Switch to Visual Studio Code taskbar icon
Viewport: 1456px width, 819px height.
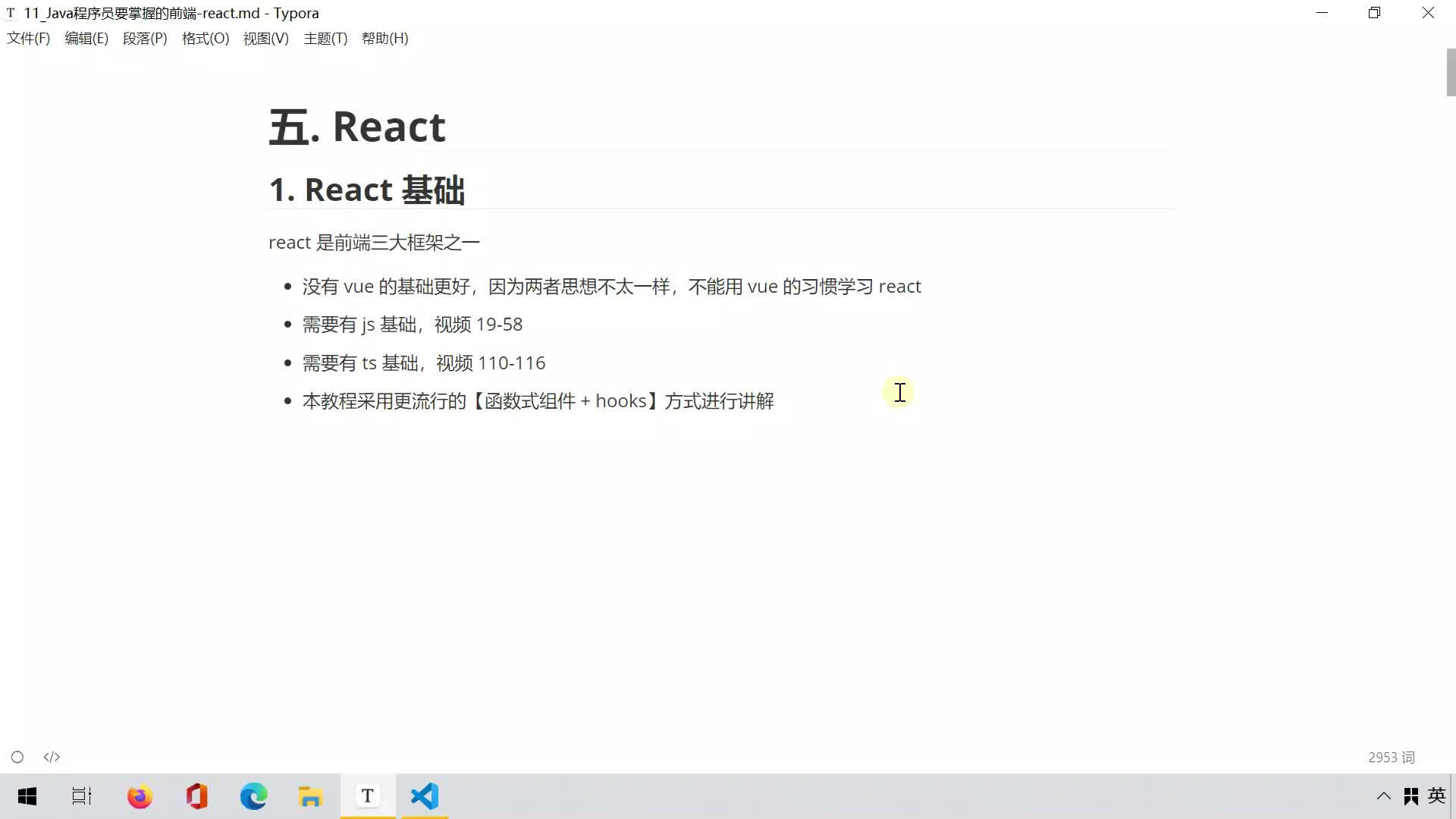pos(425,796)
